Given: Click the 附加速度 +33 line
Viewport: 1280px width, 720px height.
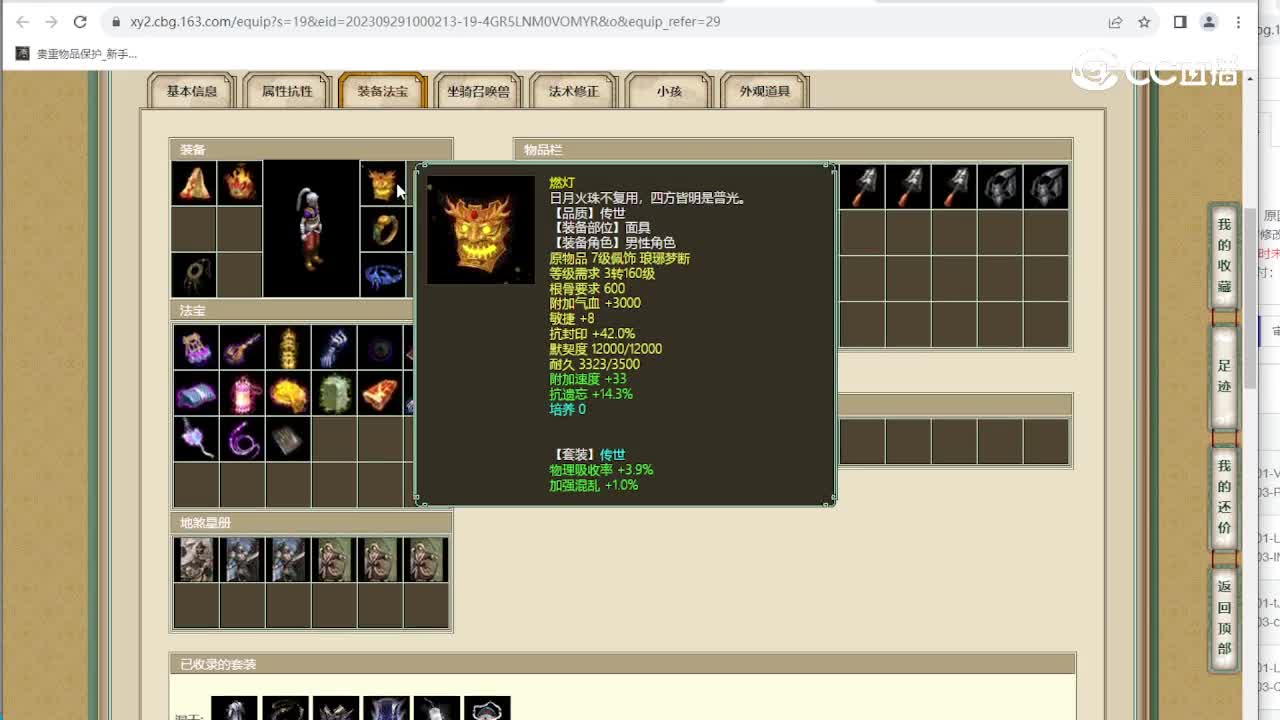Looking at the screenshot, I should tap(588, 379).
